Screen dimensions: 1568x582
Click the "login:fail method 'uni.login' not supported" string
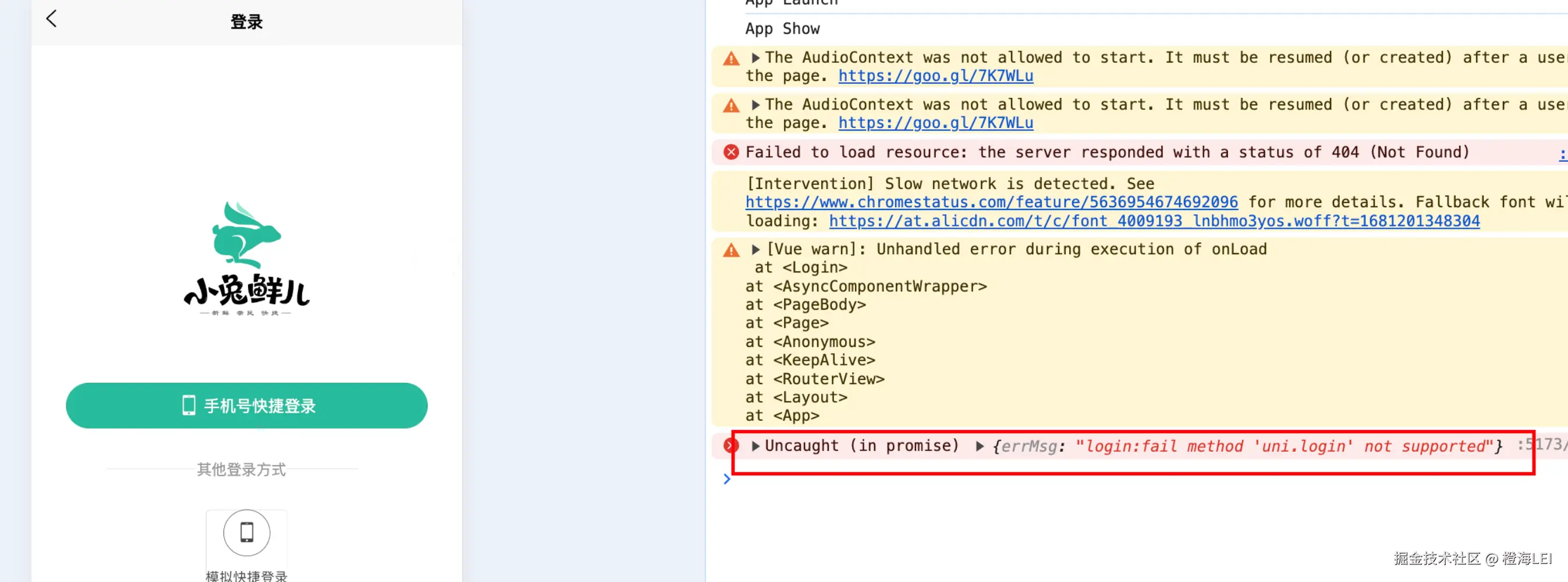[x=1285, y=446]
